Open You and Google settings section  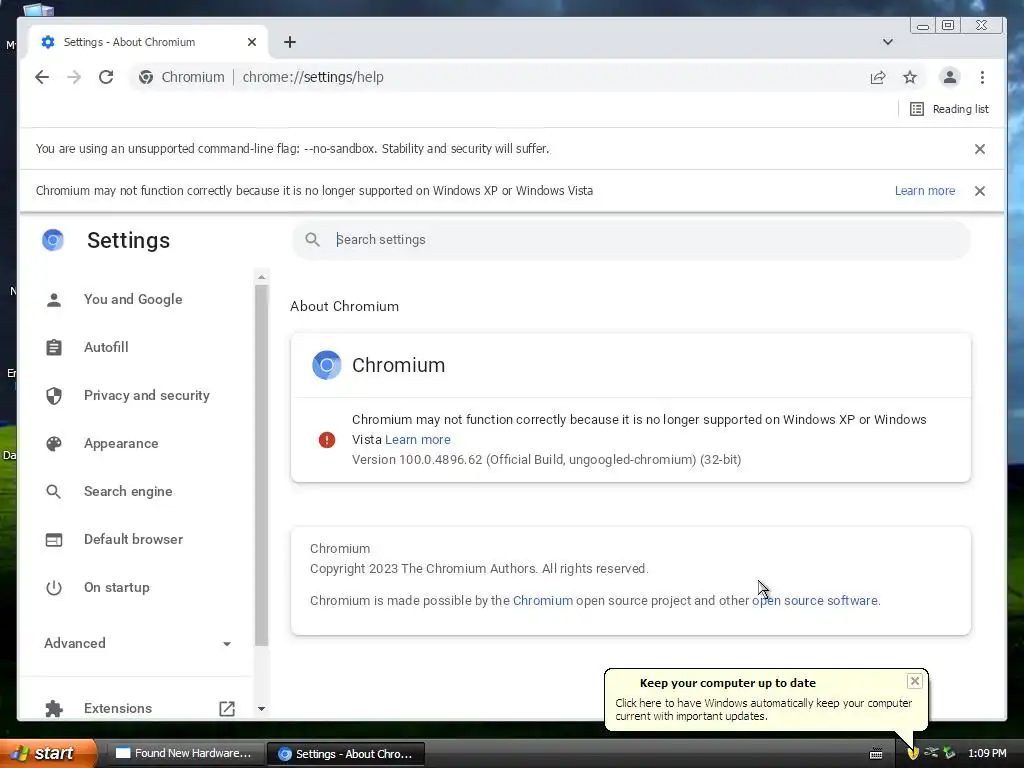click(x=133, y=299)
